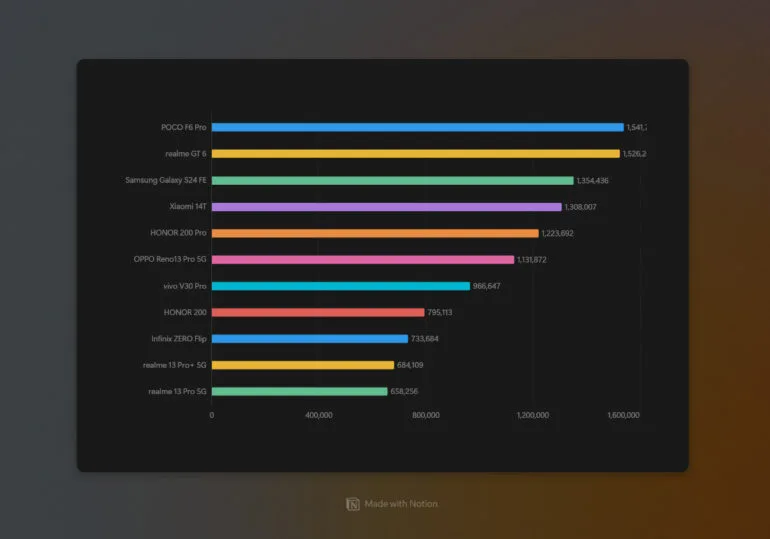Click the Infinix ZERO Flip blue bar

(x=310, y=339)
